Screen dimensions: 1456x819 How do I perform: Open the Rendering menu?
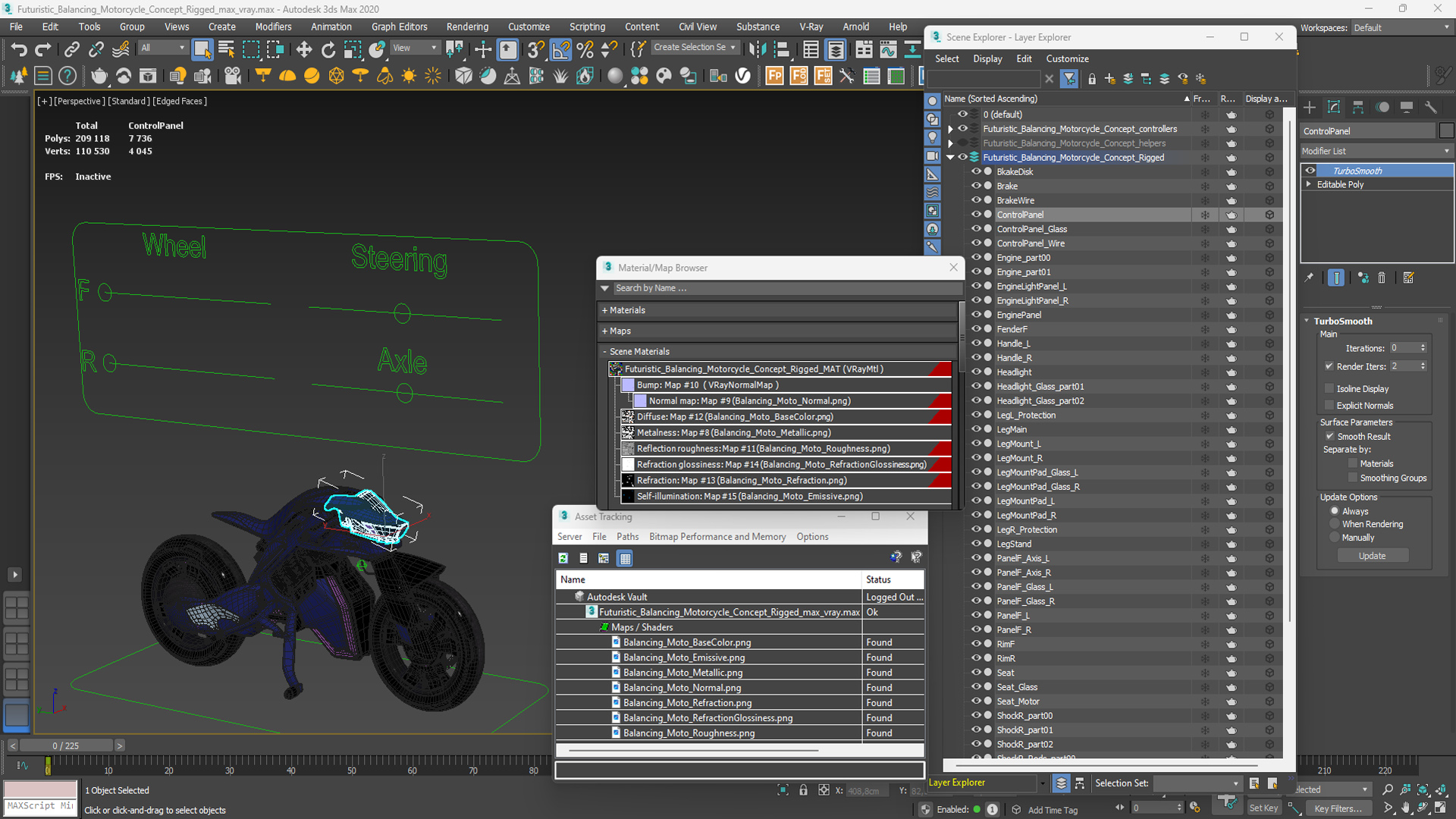tap(467, 27)
